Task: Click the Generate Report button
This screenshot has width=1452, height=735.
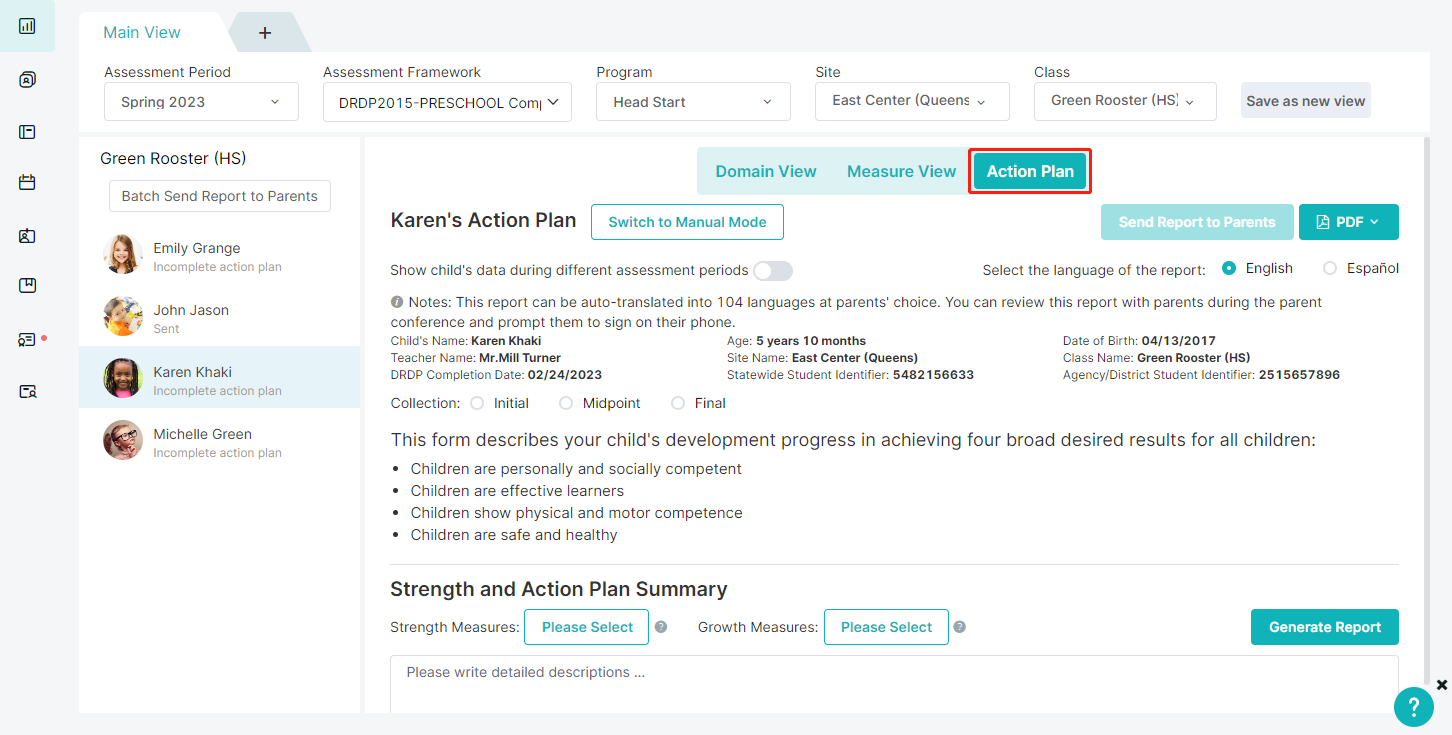Action: click(1324, 627)
